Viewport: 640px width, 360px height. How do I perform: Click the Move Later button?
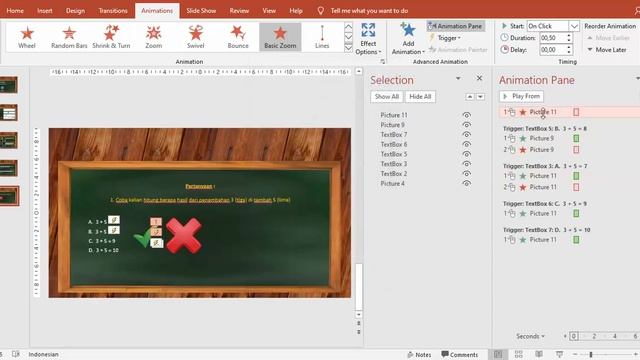[x=607, y=50]
